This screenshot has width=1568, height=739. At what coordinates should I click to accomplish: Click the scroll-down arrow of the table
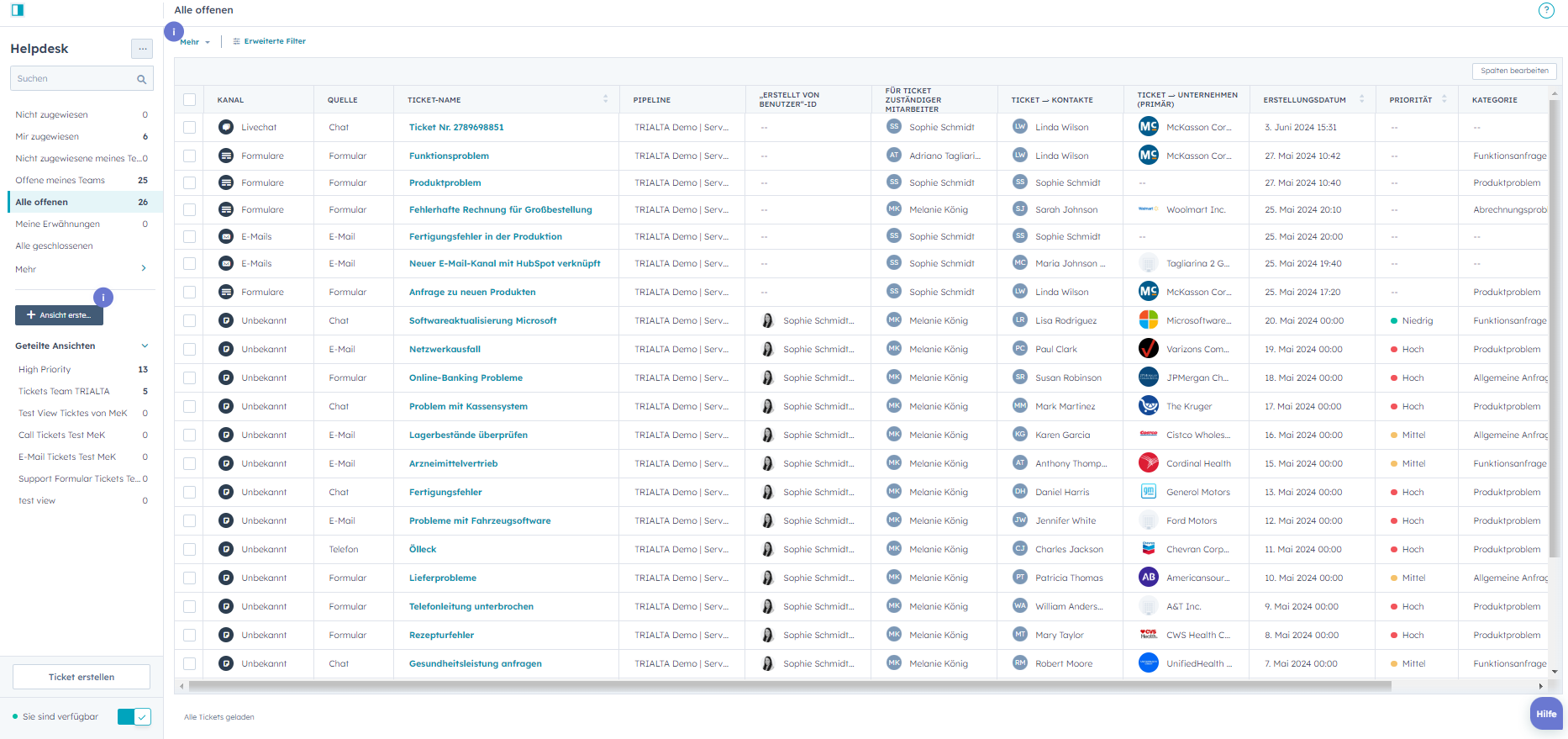[1555, 672]
